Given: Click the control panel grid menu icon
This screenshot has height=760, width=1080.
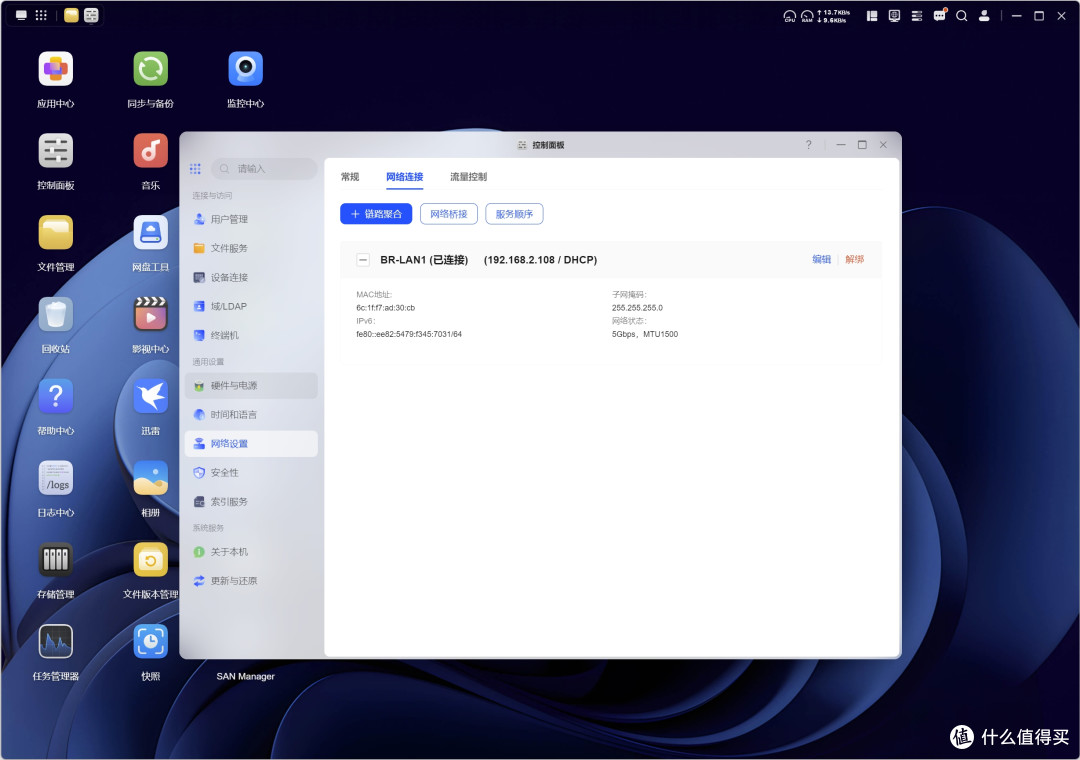Looking at the screenshot, I should click(196, 169).
